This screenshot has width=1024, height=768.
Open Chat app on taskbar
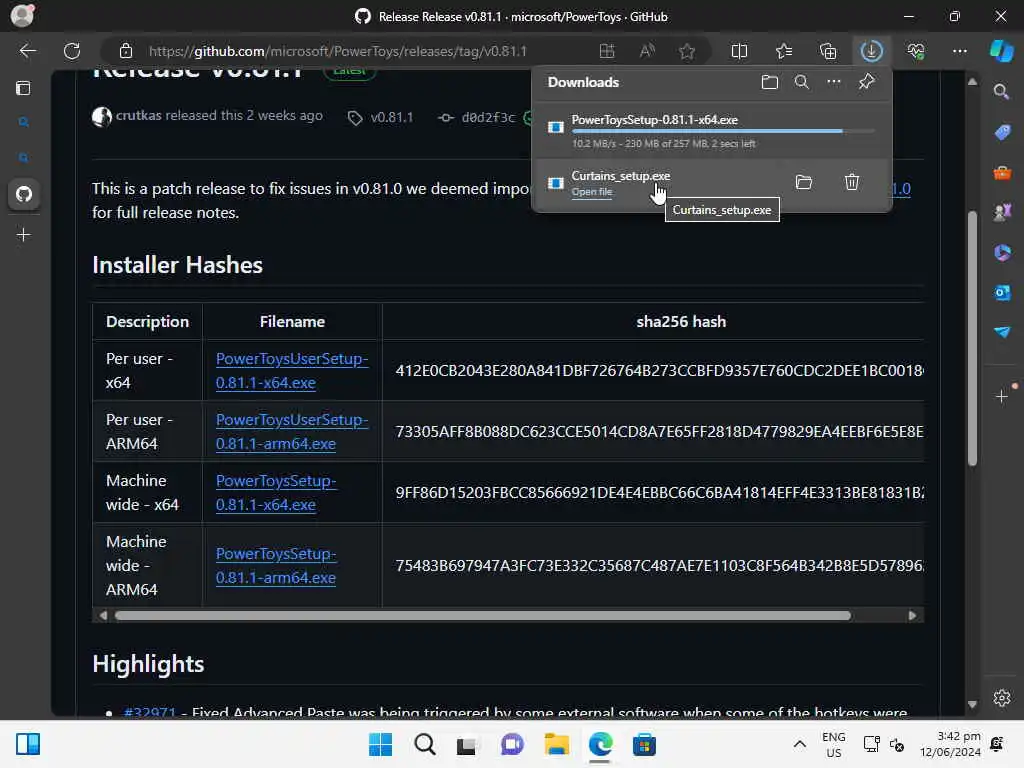click(x=512, y=744)
